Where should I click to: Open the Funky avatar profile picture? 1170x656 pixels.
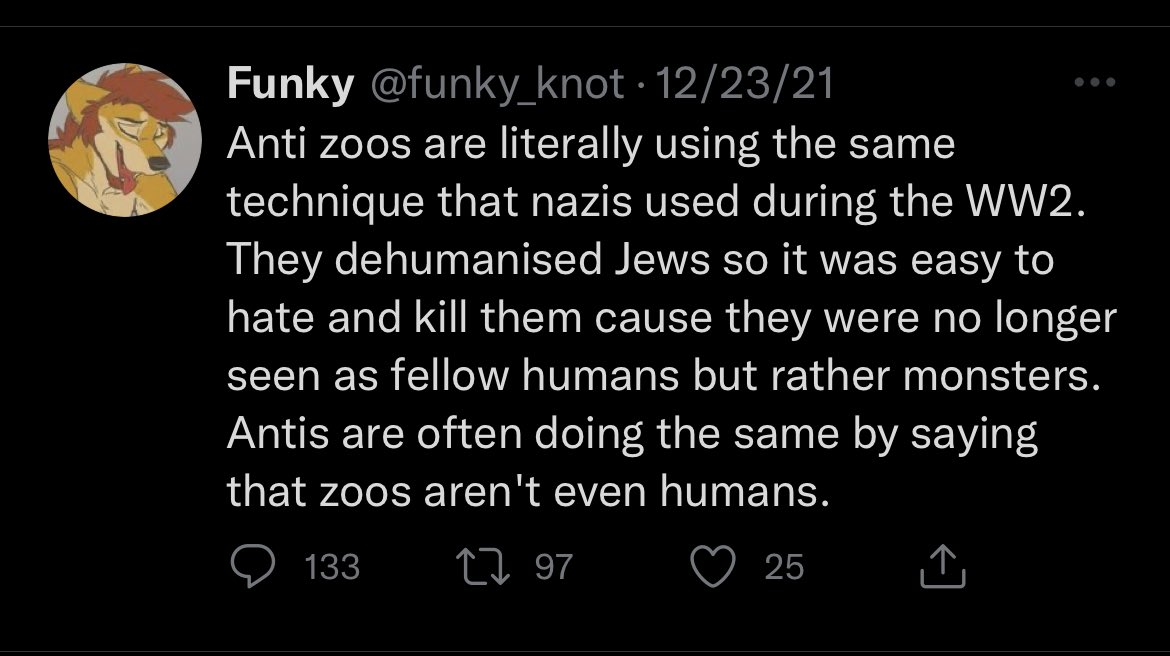[125, 140]
